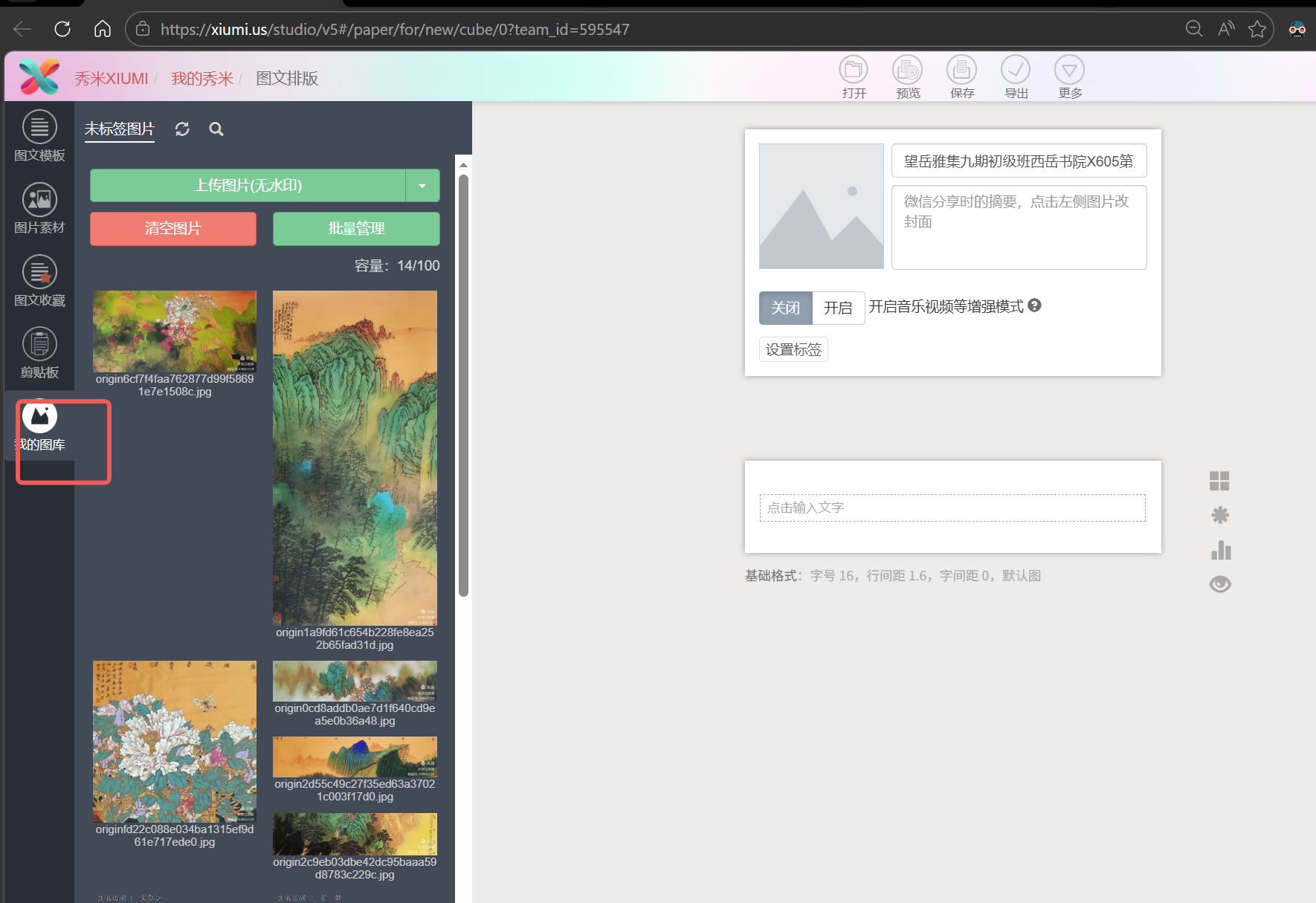The width and height of the screenshot is (1316, 903).
Task: Click the 设置标签 button
Action: [x=793, y=349]
